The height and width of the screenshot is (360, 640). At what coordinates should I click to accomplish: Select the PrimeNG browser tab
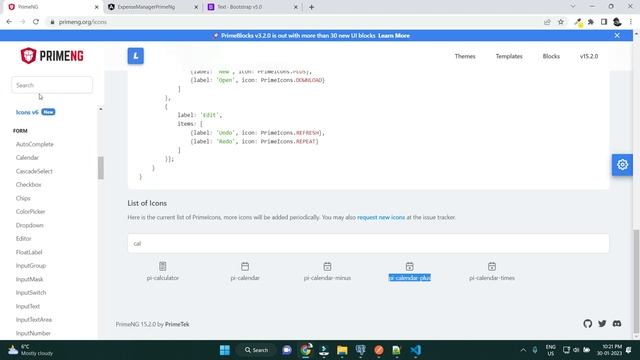click(52, 7)
